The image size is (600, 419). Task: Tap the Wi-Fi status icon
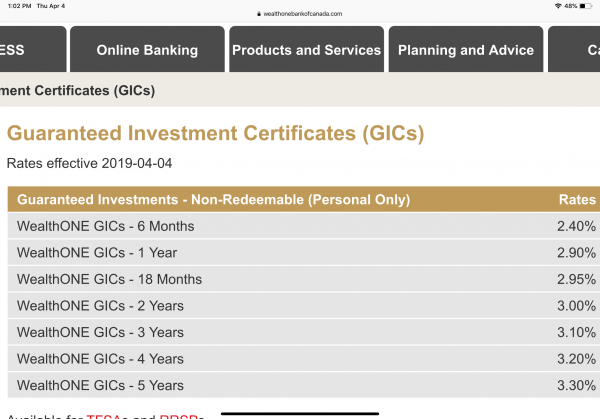click(x=557, y=6)
